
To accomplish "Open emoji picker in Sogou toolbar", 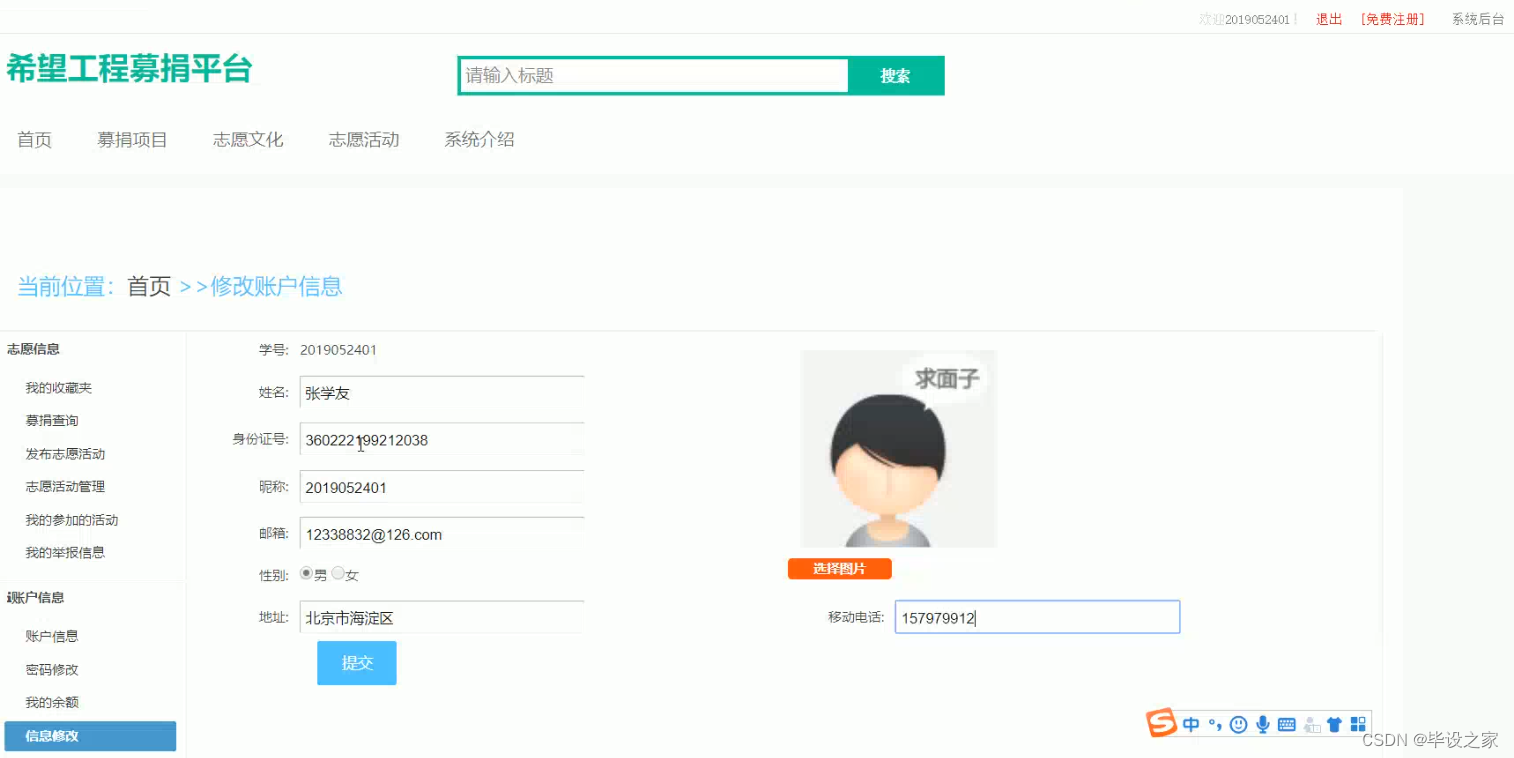I will (x=1238, y=723).
